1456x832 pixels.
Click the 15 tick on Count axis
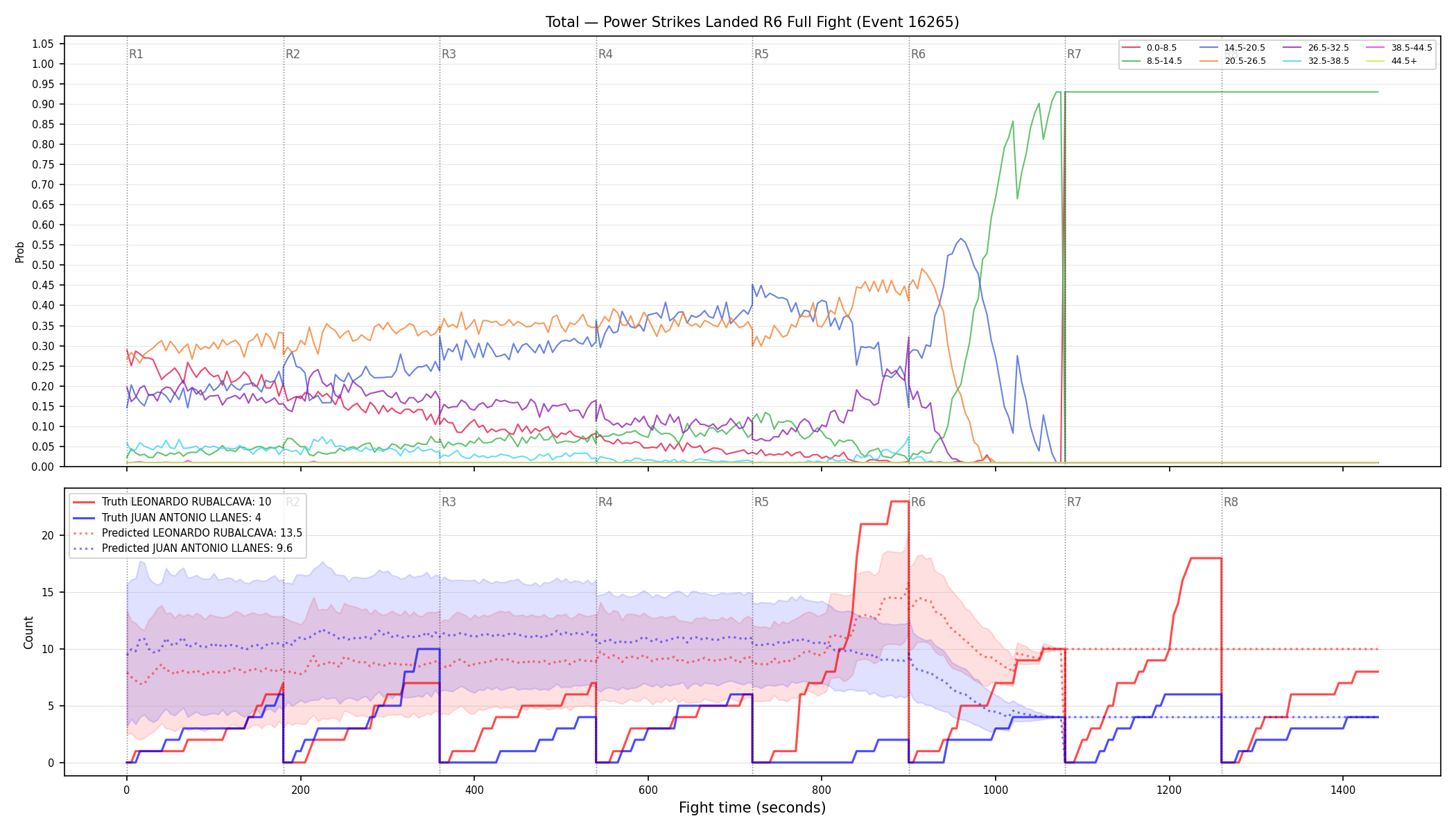coord(47,592)
